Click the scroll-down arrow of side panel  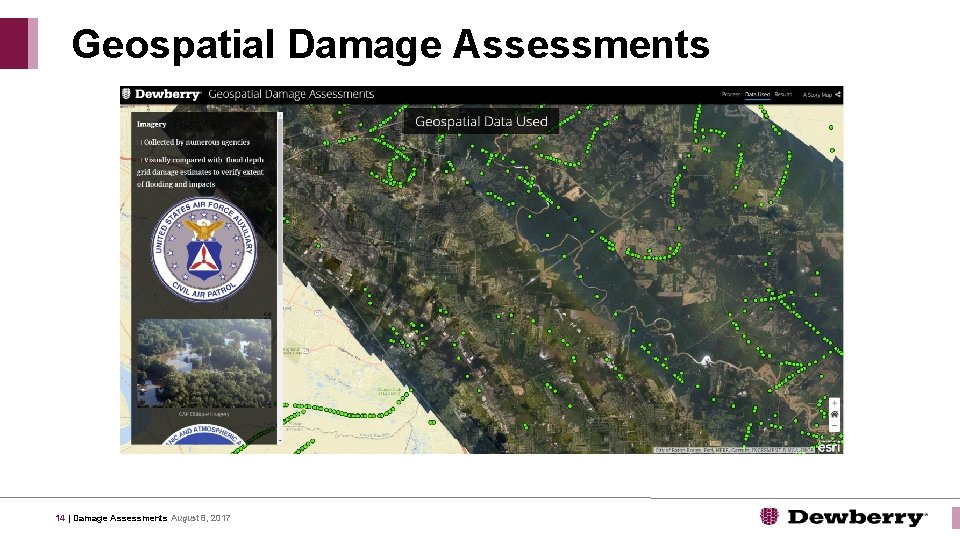pos(280,440)
